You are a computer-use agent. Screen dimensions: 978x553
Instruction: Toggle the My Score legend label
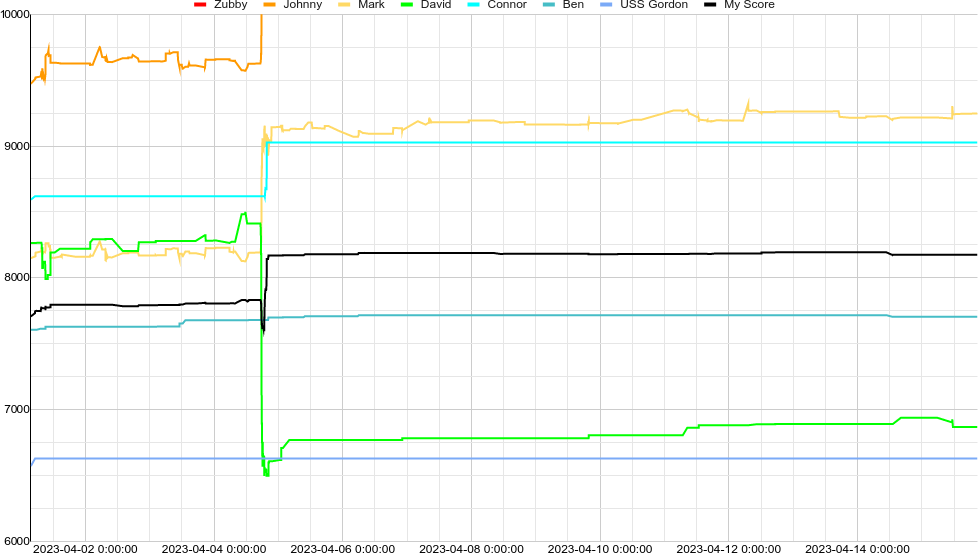[x=749, y=4]
